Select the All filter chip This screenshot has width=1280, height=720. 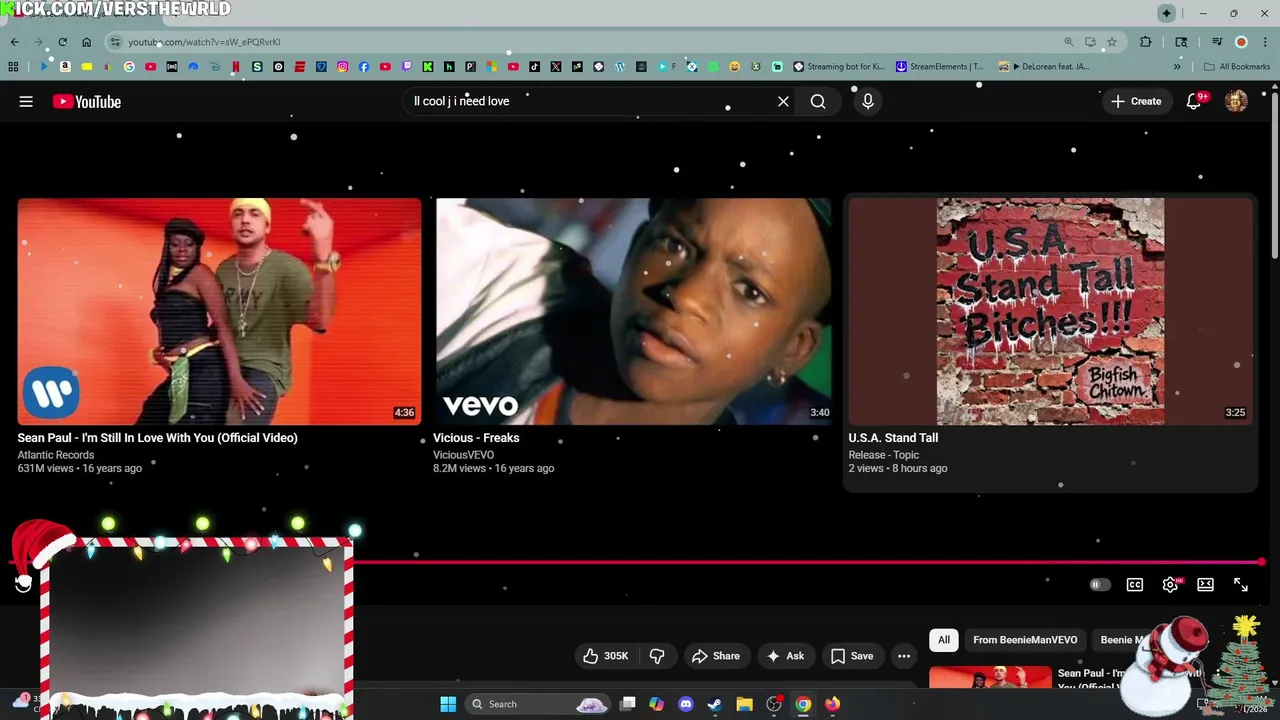[x=944, y=640]
